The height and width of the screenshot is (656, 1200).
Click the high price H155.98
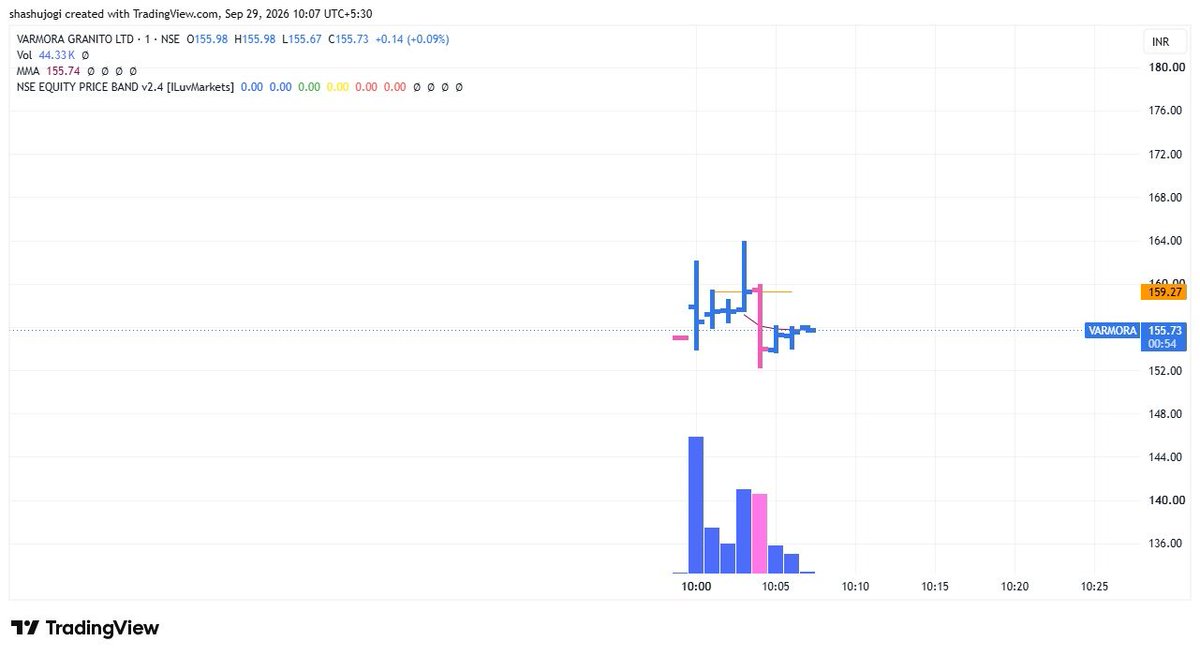tap(255, 39)
